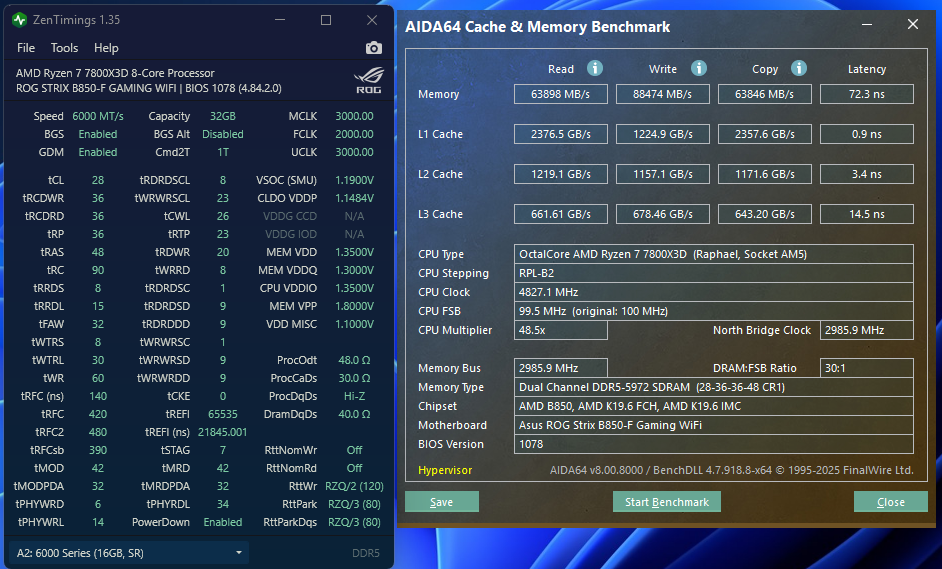Click the Close button in AIDA64

[890, 502]
